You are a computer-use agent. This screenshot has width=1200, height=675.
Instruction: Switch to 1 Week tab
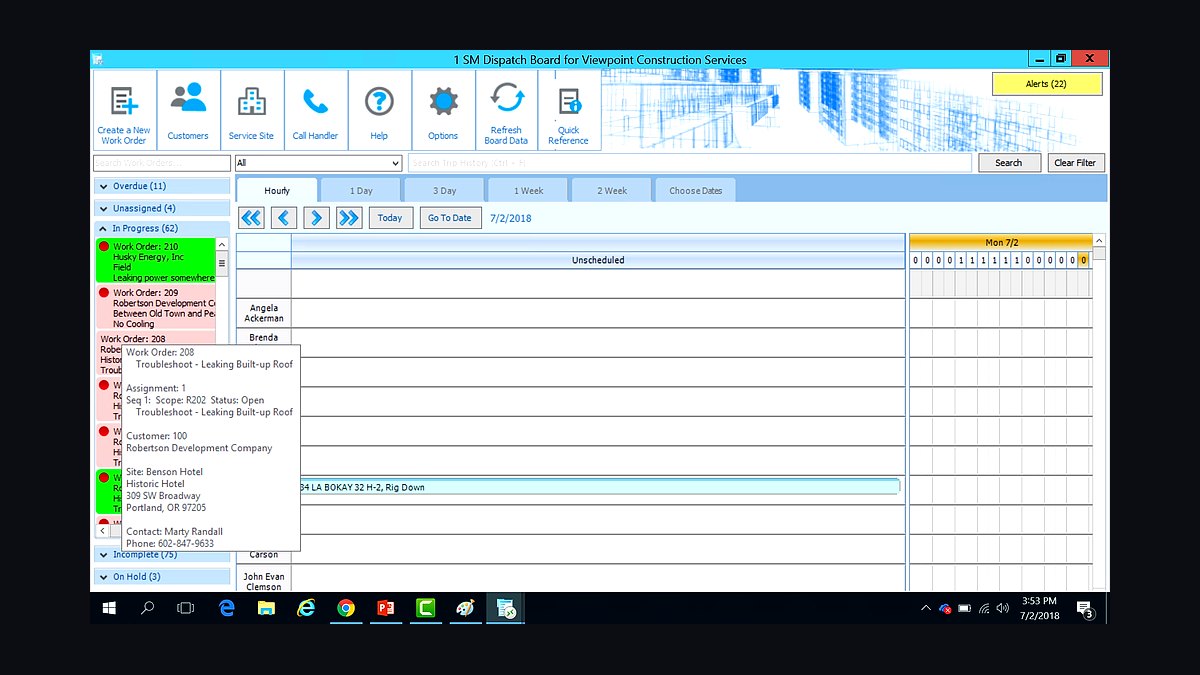coord(529,191)
